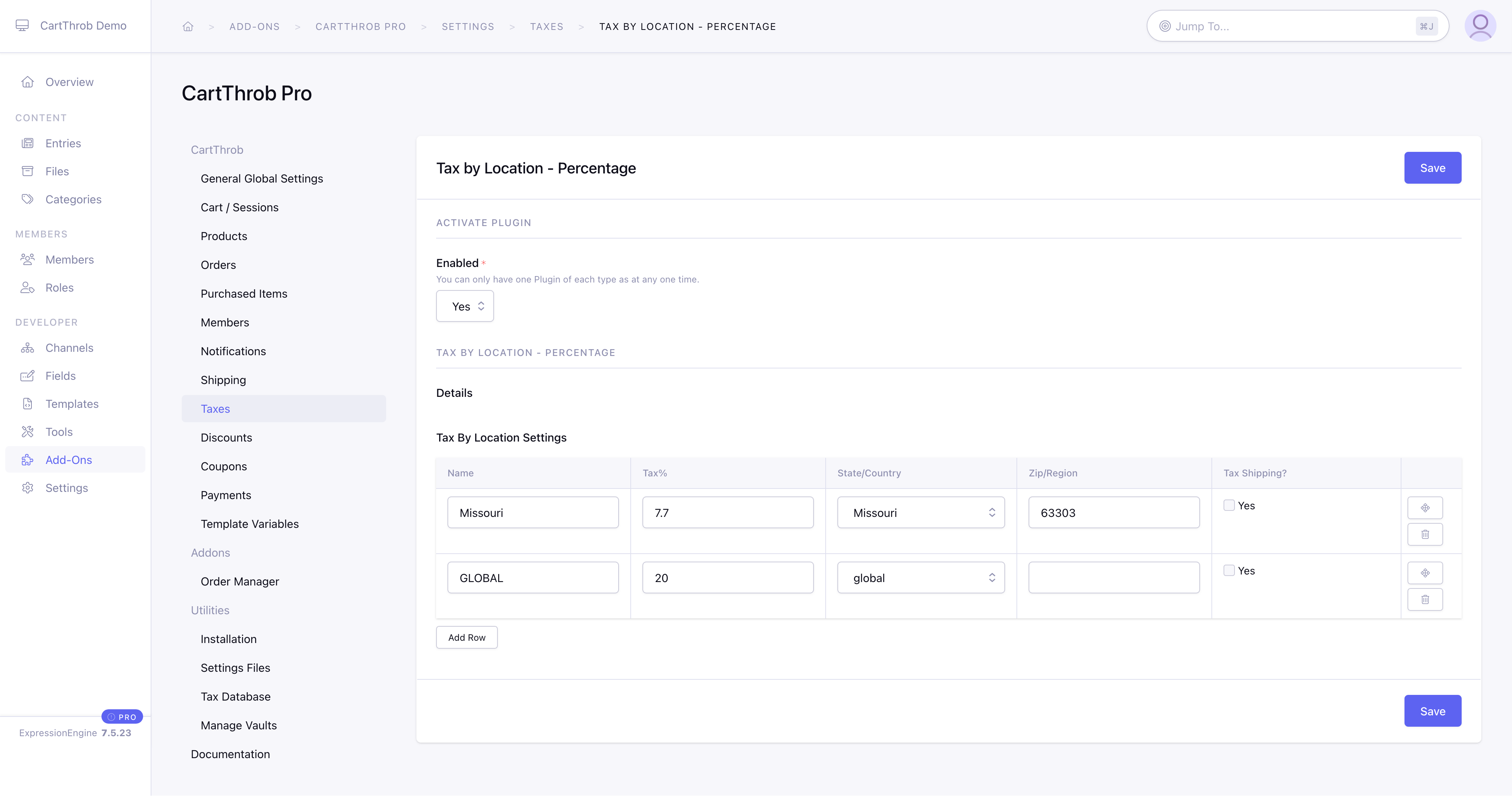Click the top Save button
Screen dimensions: 1512x796
1432,168
